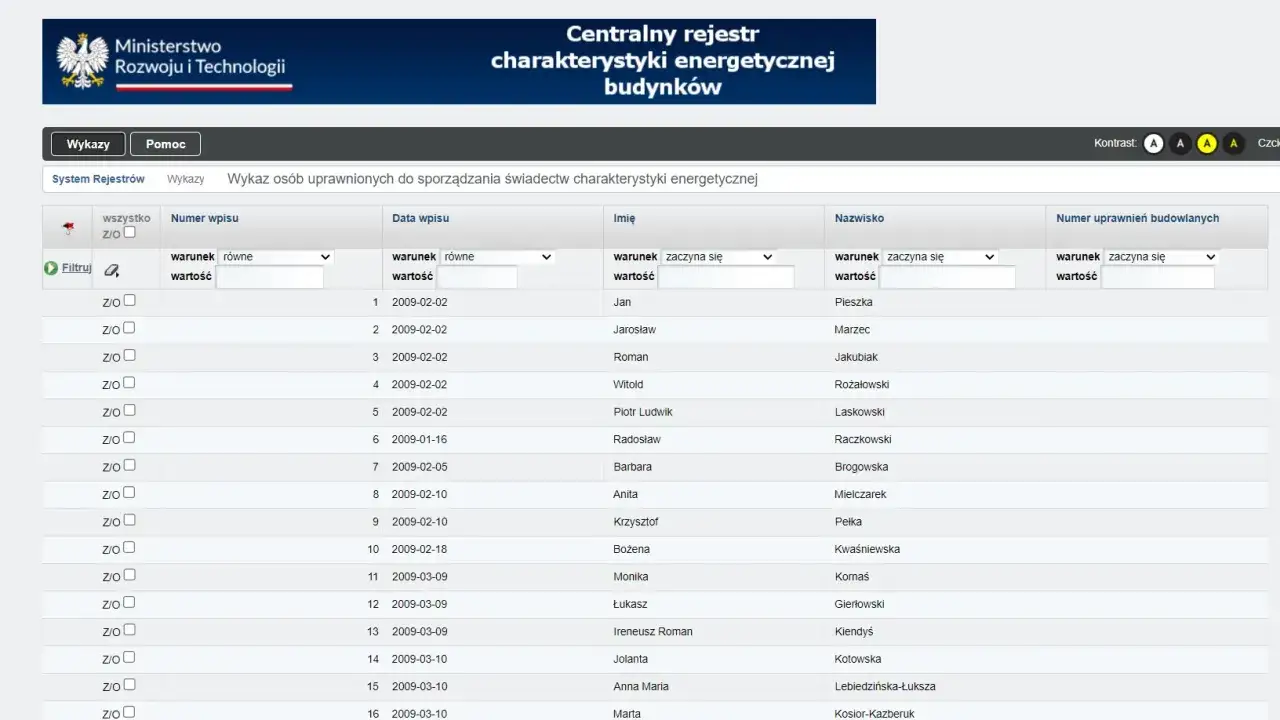Check the box for entry Jan Pieszka

click(x=129, y=301)
